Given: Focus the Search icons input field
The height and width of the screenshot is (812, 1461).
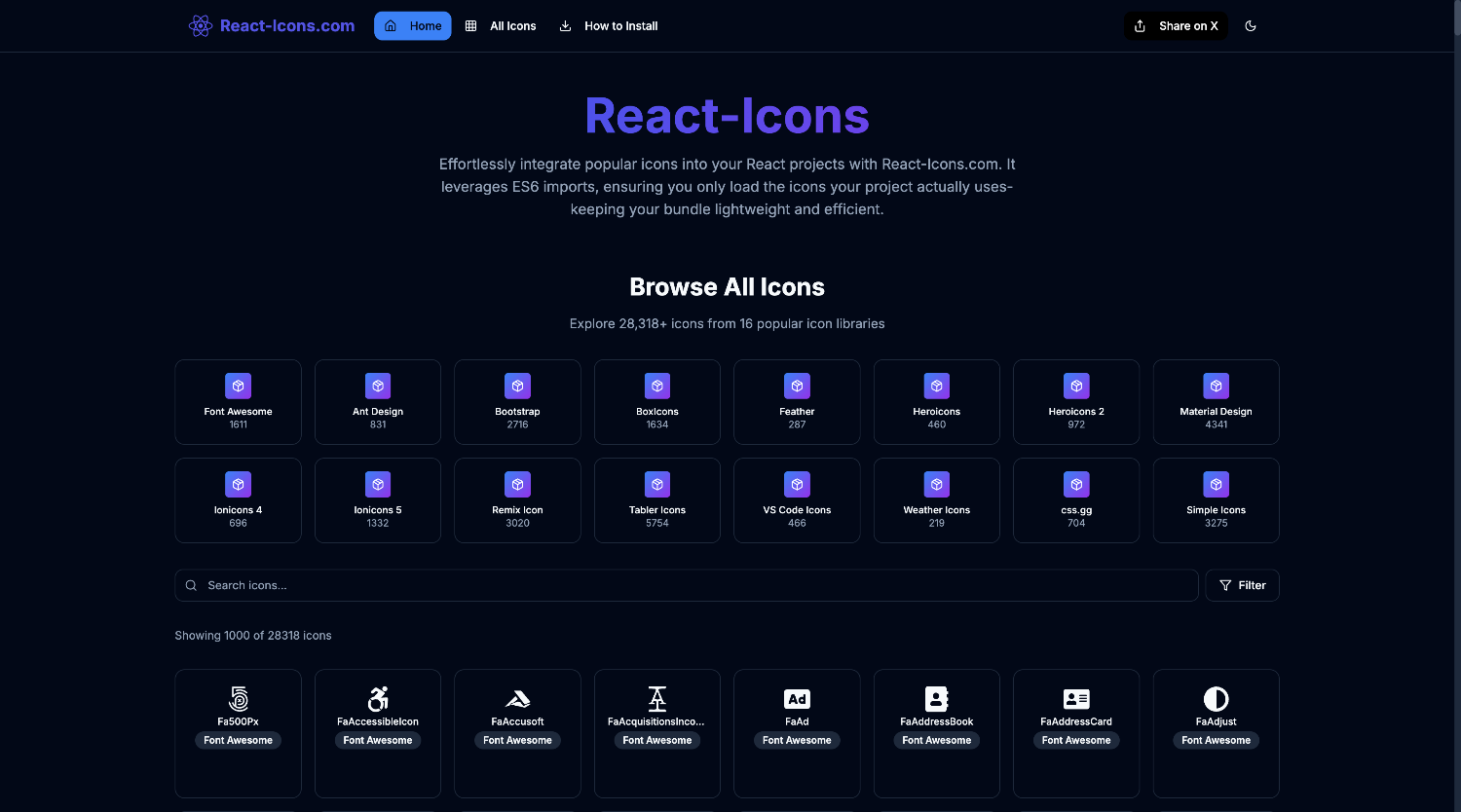Looking at the screenshot, I should (687, 585).
